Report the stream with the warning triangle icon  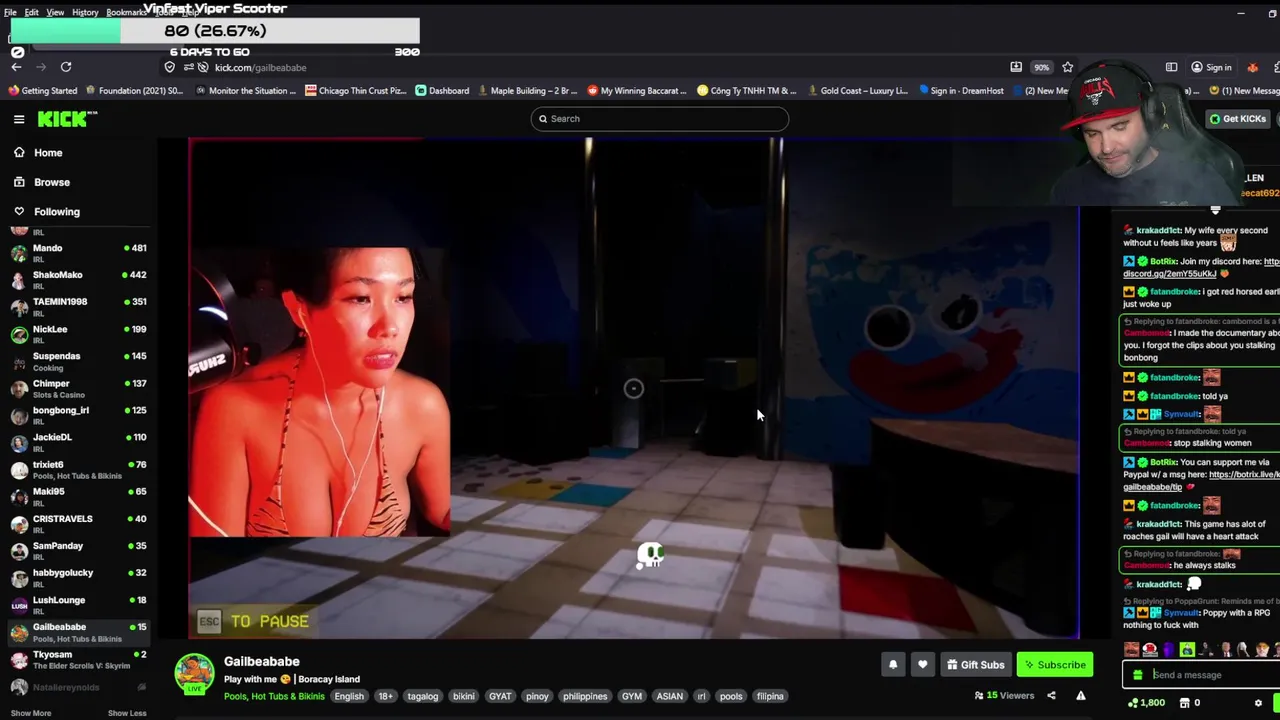click(1080, 696)
